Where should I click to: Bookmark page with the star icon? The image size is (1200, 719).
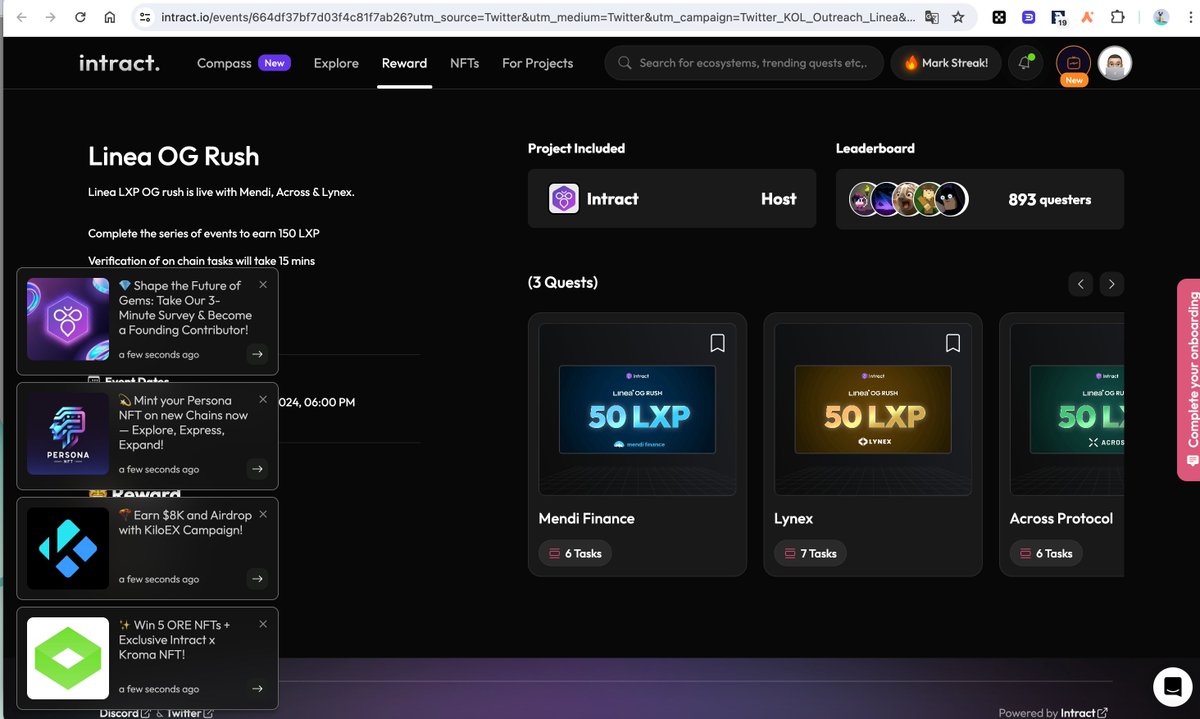958,17
